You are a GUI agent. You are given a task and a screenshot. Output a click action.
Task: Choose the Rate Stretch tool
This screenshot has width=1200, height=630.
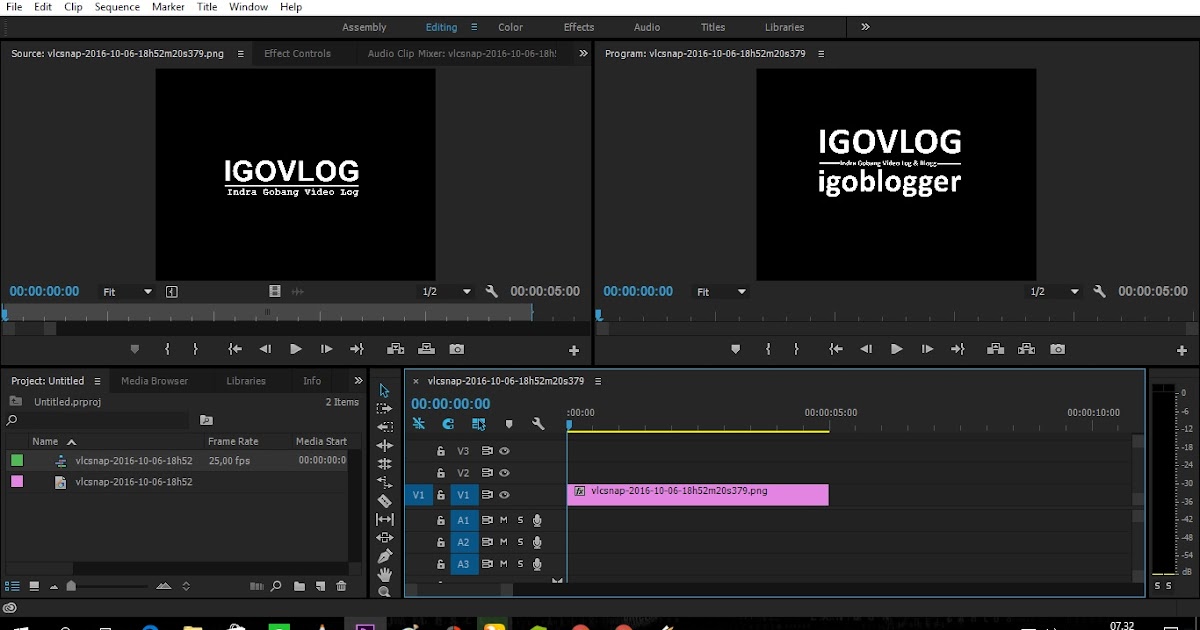click(x=384, y=482)
